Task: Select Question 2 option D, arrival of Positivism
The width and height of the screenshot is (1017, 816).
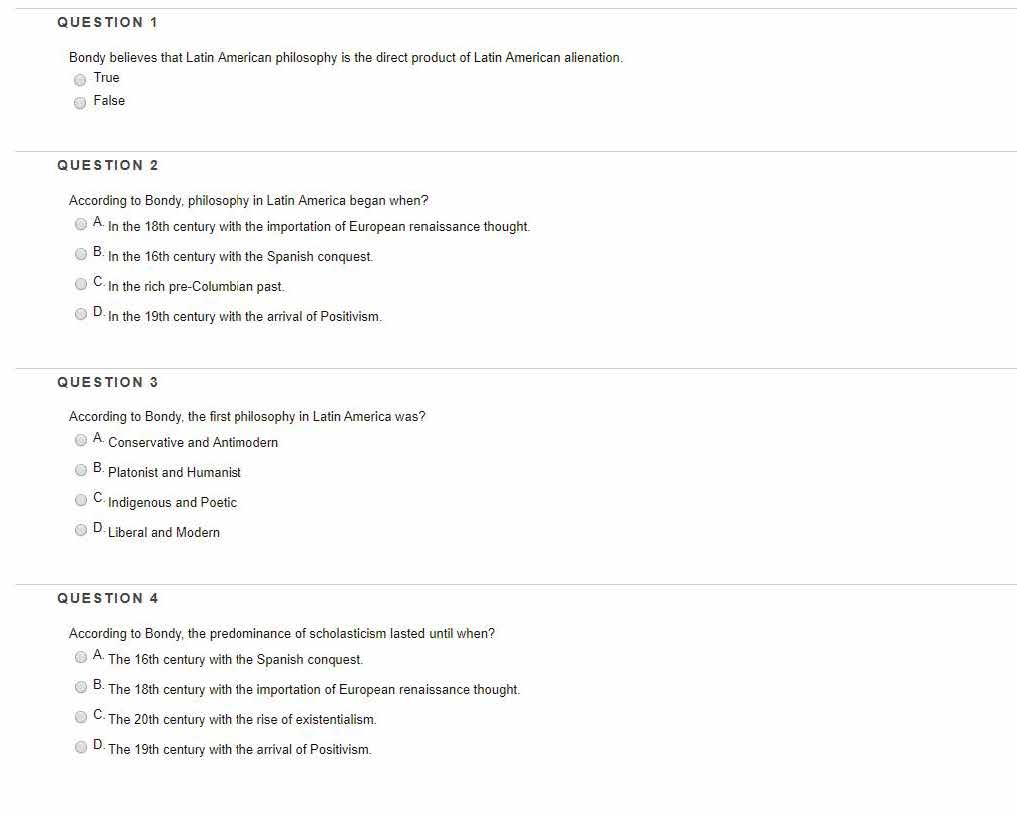Action: (x=81, y=314)
